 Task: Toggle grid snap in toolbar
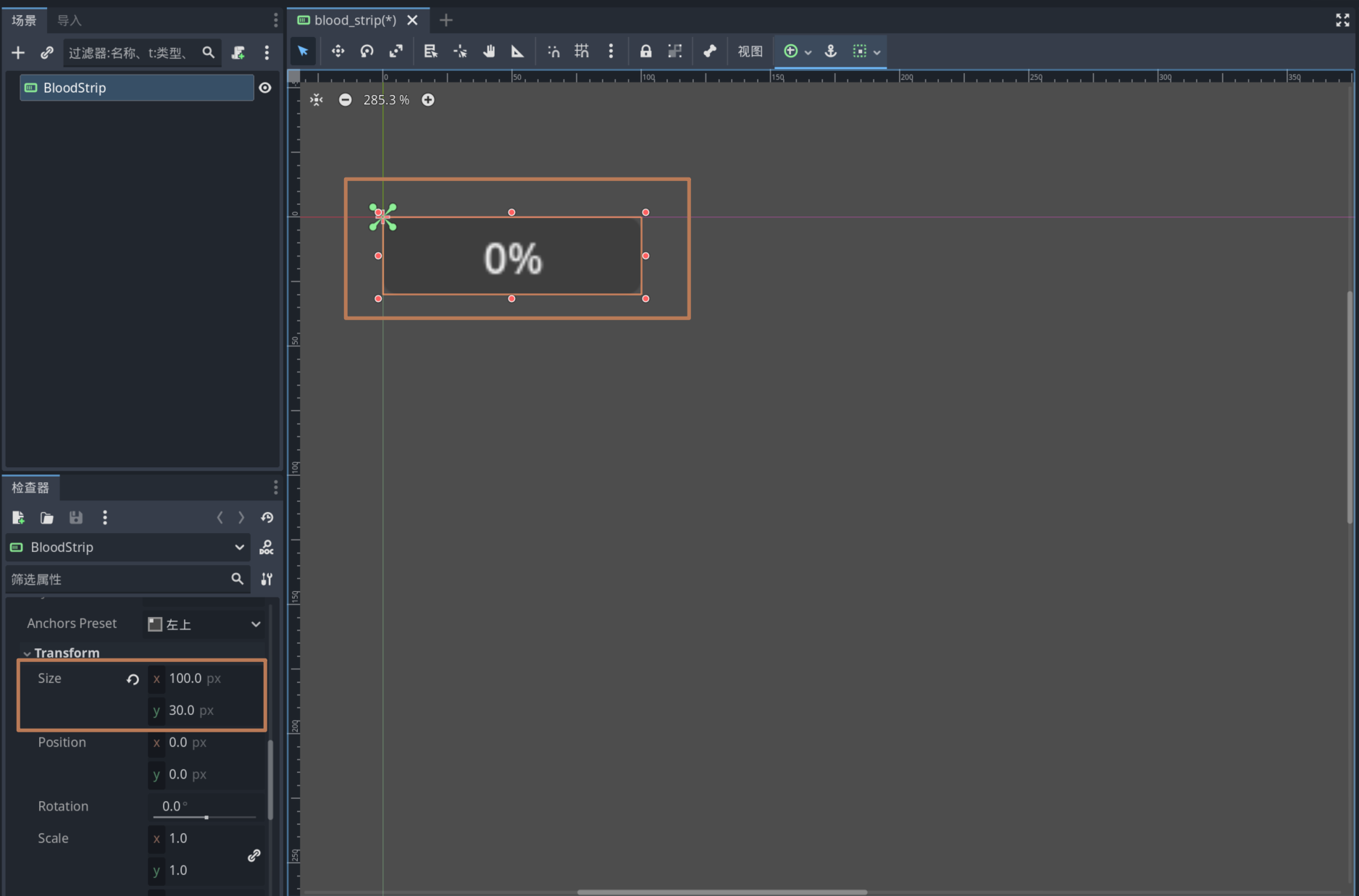coord(582,51)
